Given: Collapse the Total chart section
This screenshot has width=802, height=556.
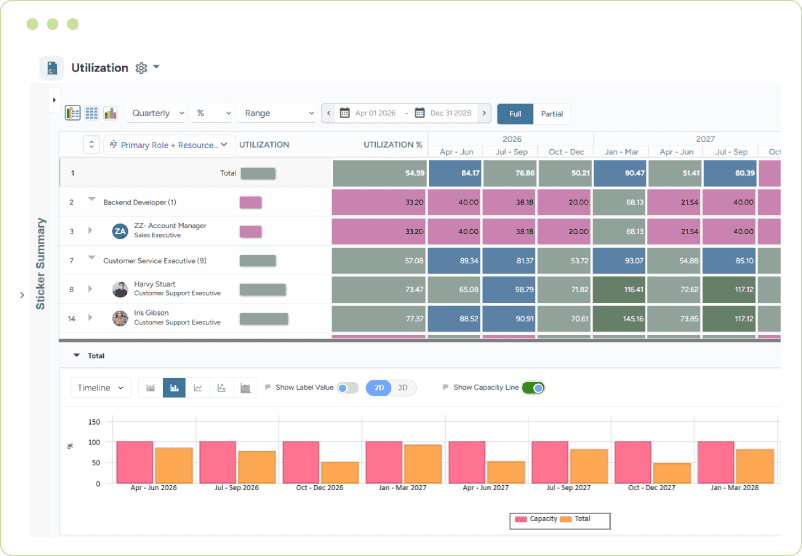Looking at the screenshot, I should click(77, 355).
